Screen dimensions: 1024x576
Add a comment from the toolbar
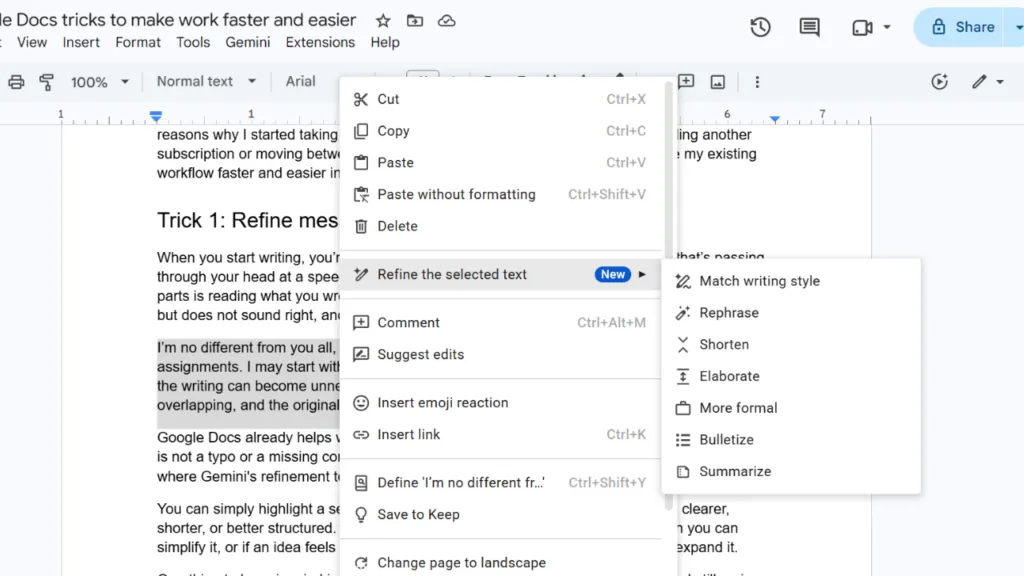[x=686, y=82]
